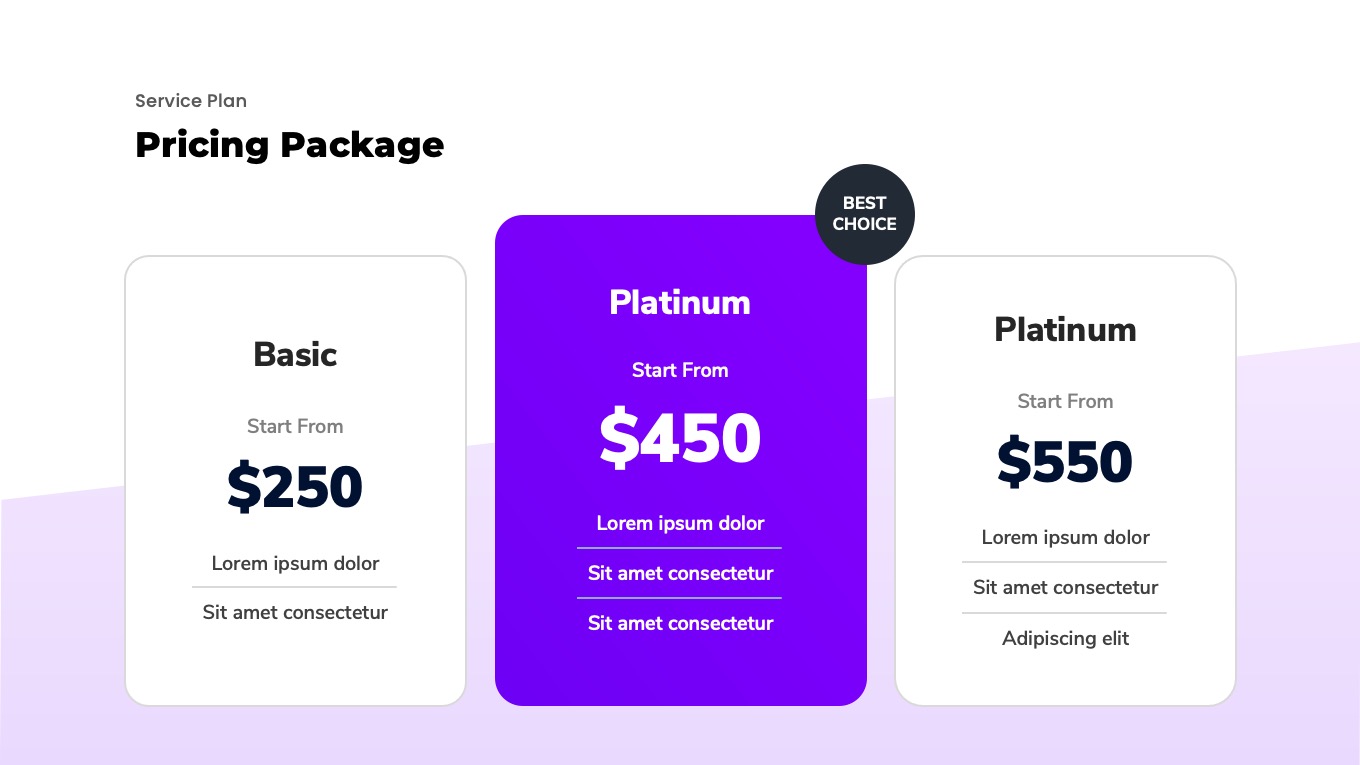Click the $550 price
Viewport: 1360px width, 765px height.
coord(1065,462)
